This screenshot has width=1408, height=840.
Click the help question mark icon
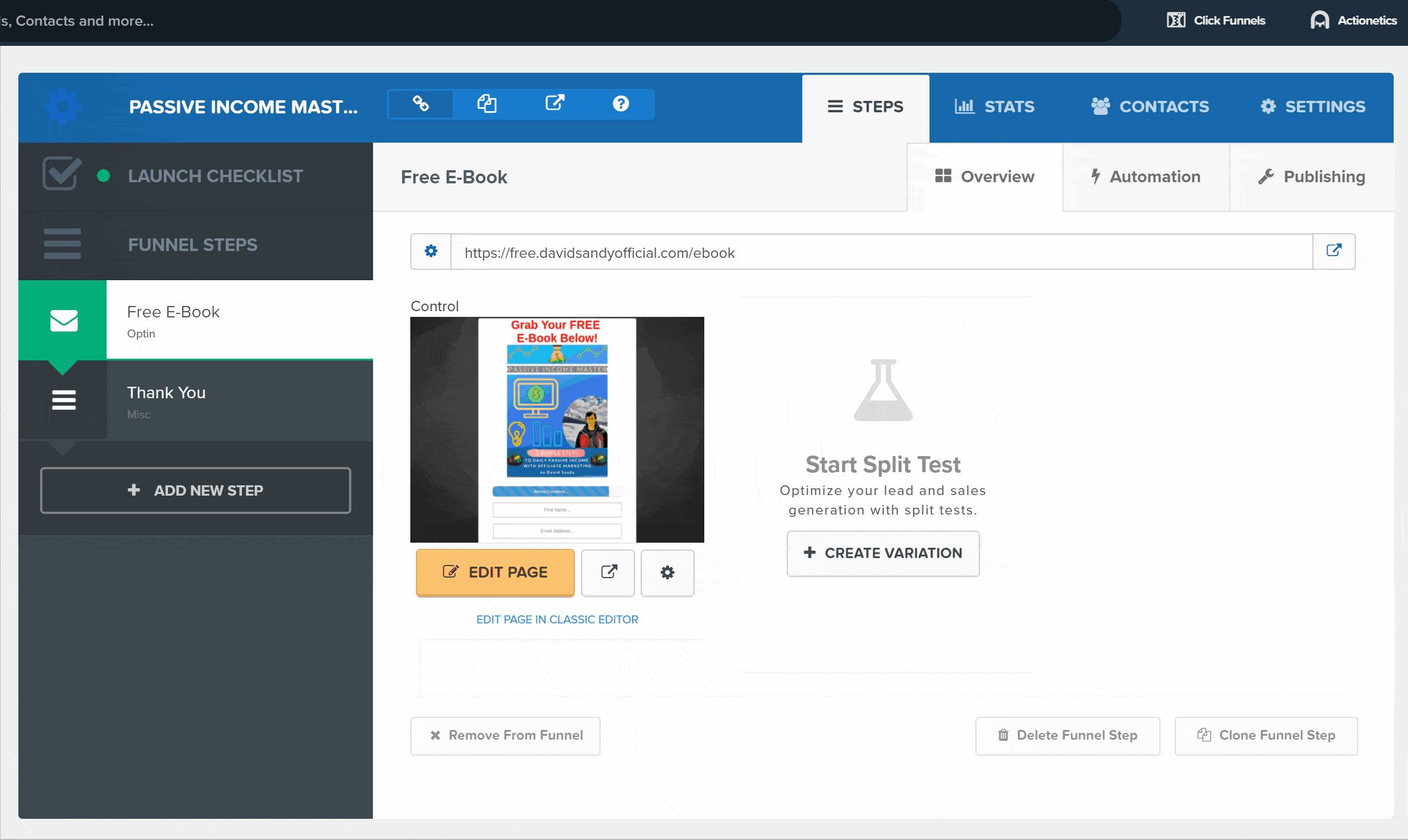[621, 104]
